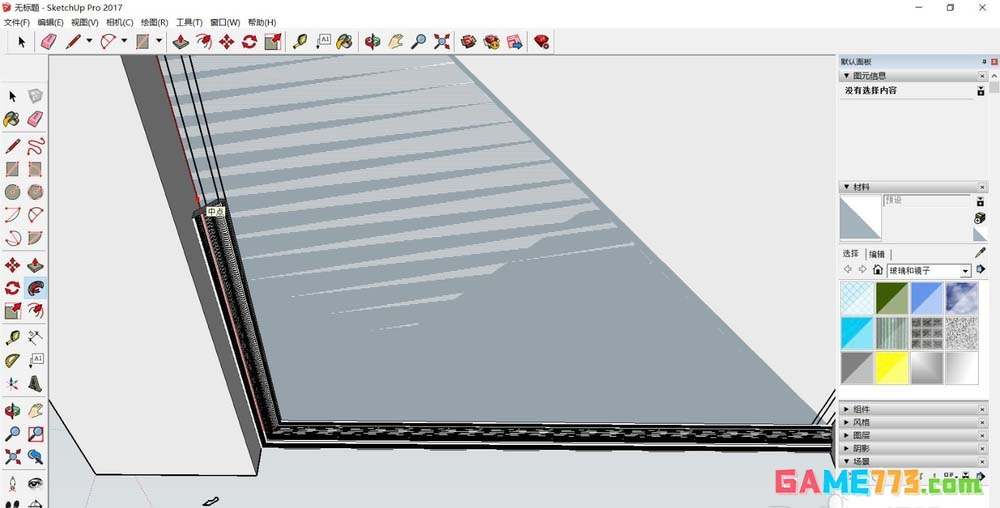Open the 绘图(R) menu
The height and width of the screenshot is (508, 1000).
pos(154,22)
